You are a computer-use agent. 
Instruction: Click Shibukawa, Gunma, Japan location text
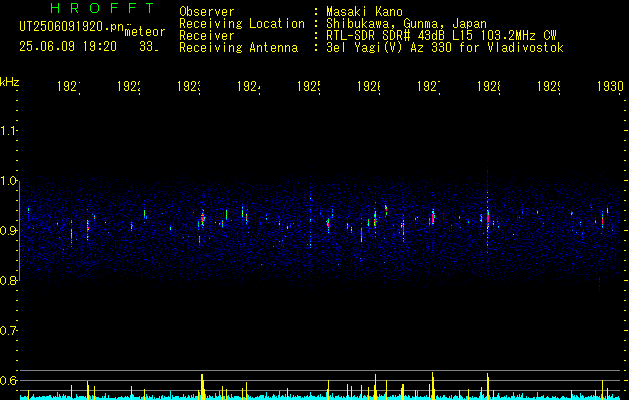pyautogui.click(x=407, y=24)
